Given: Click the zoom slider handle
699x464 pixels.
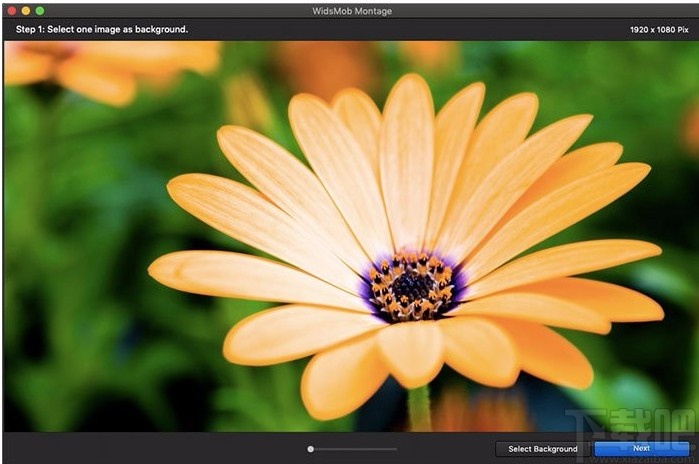Looking at the screenshot, I should pyautogui.click(x=311, y=449).
